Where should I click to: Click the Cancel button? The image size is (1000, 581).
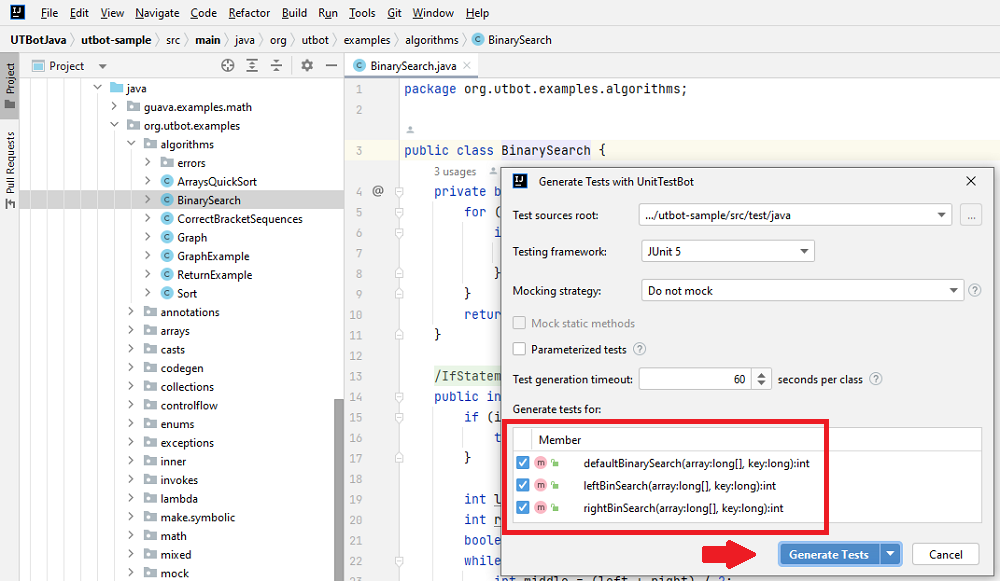pyautogui.click(x=945, y=555)
